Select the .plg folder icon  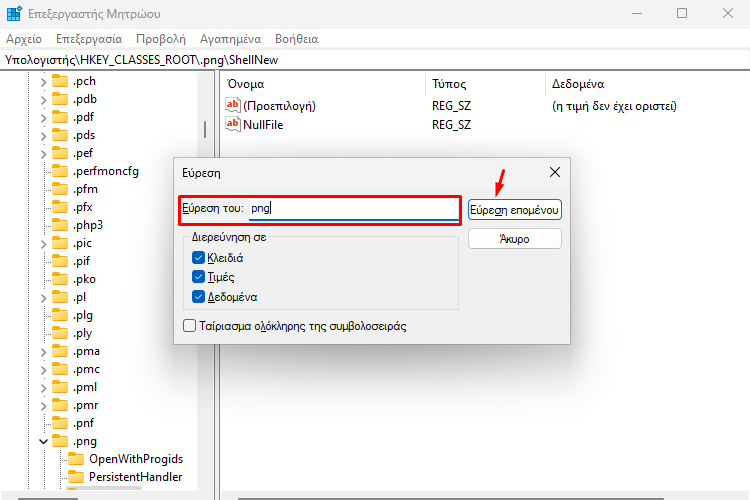(x=60, y=315)
